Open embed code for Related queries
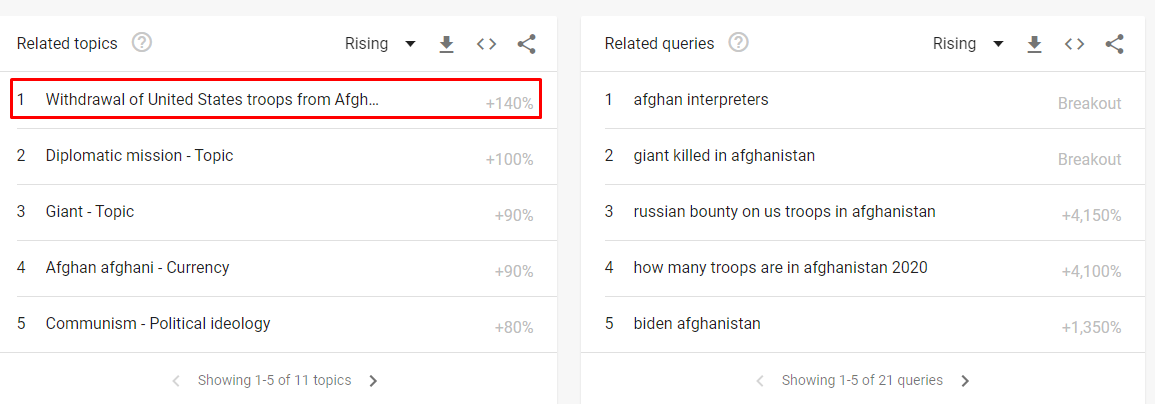1155x404 pixels. click(x=1074, y=44)
